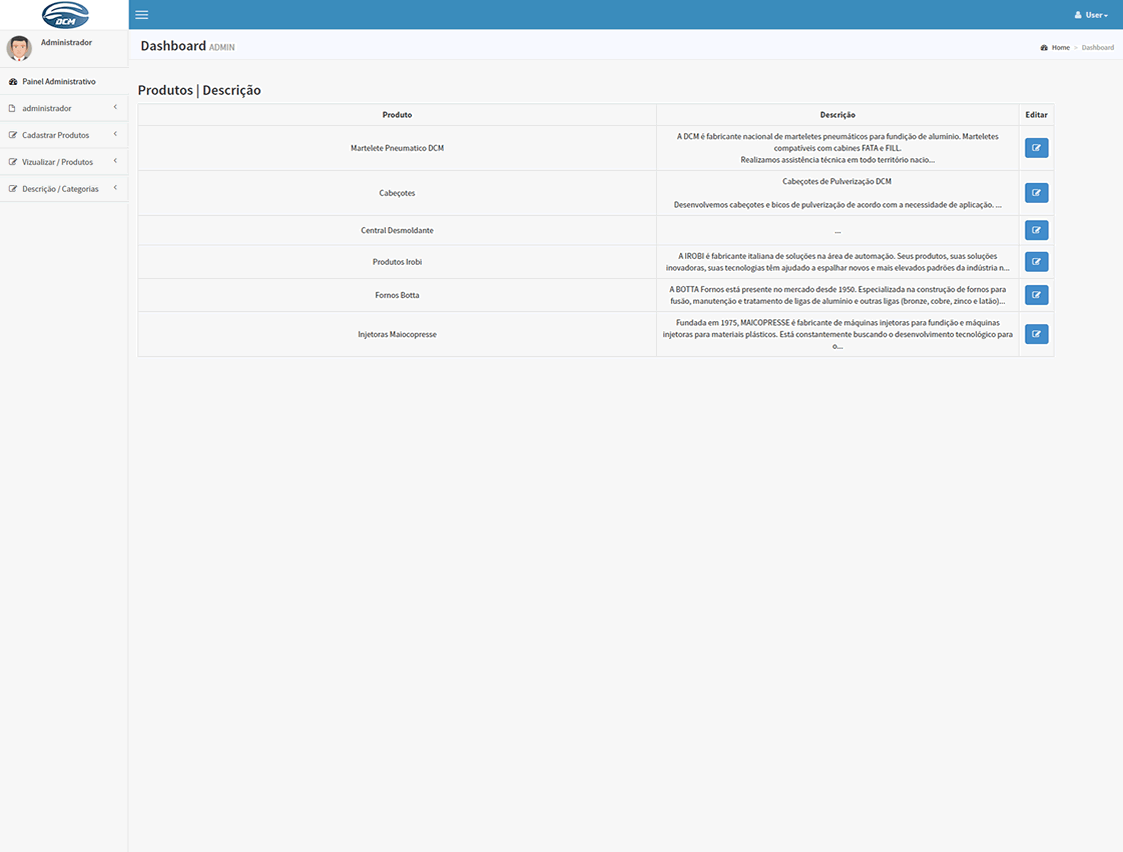The width and height of the screenshot is (1123, 852).
Task: Go to Home breadcrumb link
Action: [1060, 47]
